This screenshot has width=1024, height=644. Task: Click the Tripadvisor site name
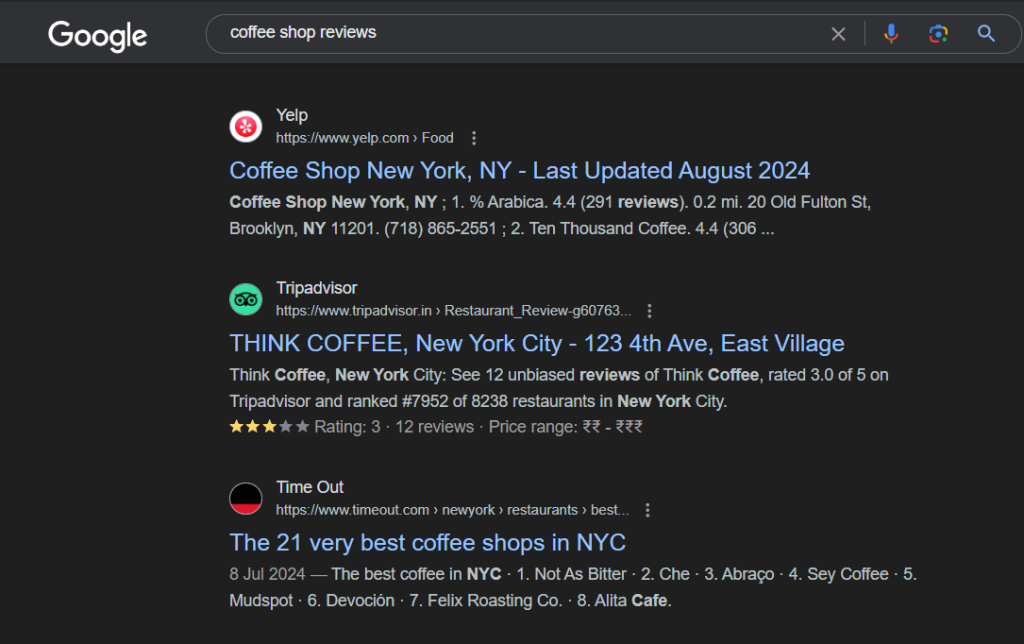(317, 288)
